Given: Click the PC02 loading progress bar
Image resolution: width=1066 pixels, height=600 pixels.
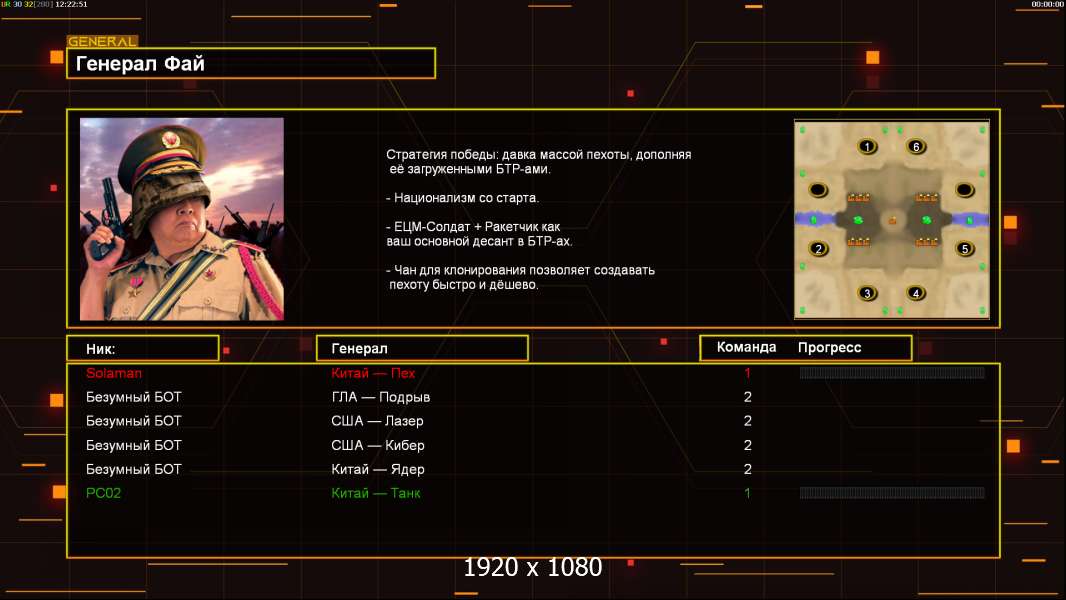Looking at the screenshot, I should 892,493.
